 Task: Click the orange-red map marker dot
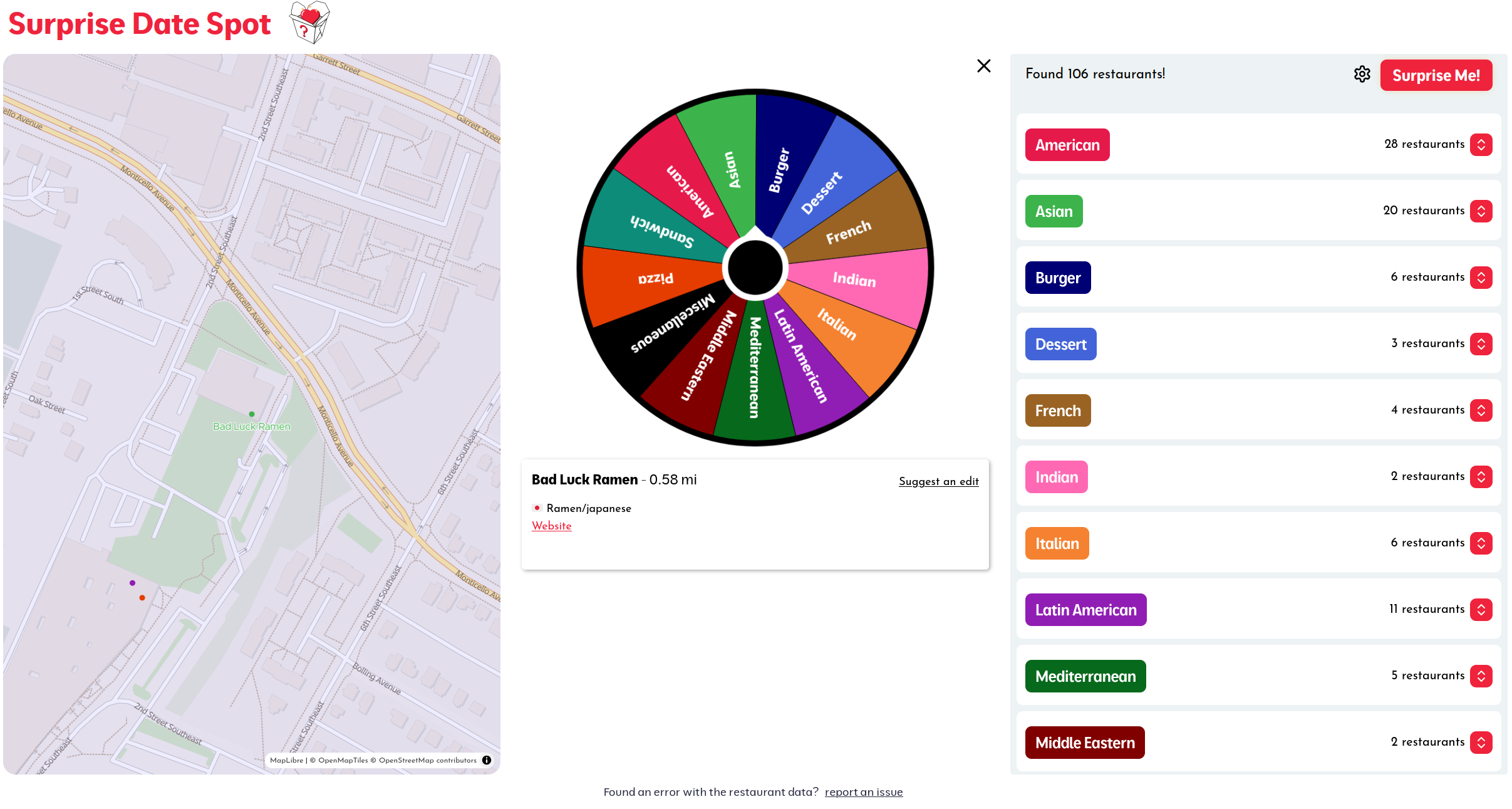coord(142,598)
